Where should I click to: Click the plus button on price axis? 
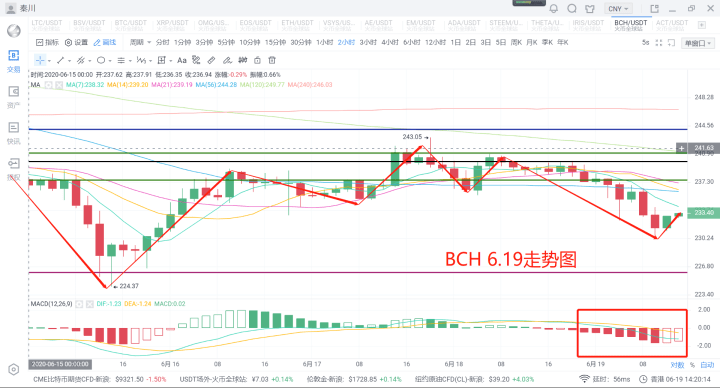pyautogui.click(x=681, y=148)
